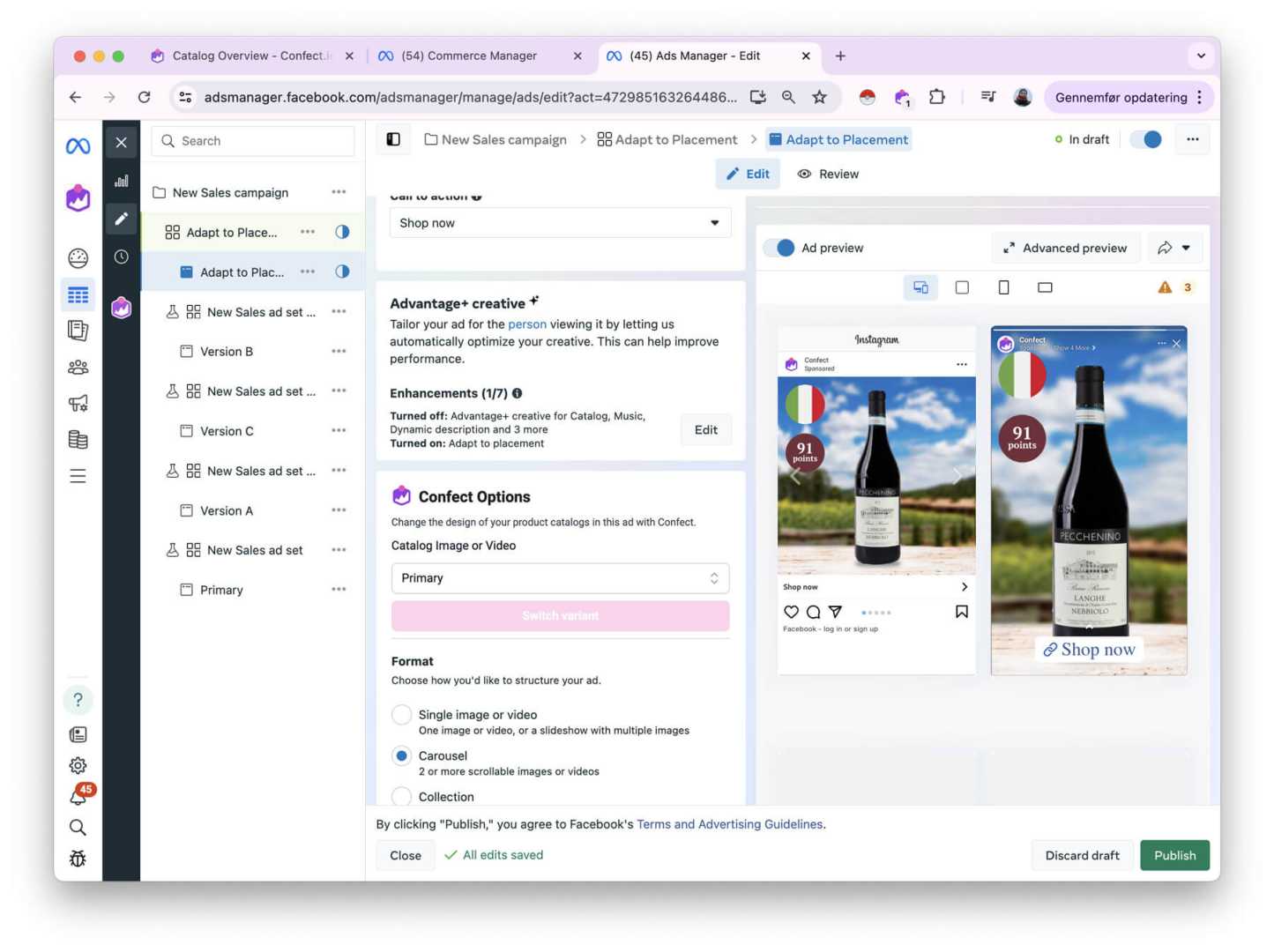1274x952 pixels.
Task: Open options for Primary ad row
Action: pyautogui.click(x=339, y=589)
